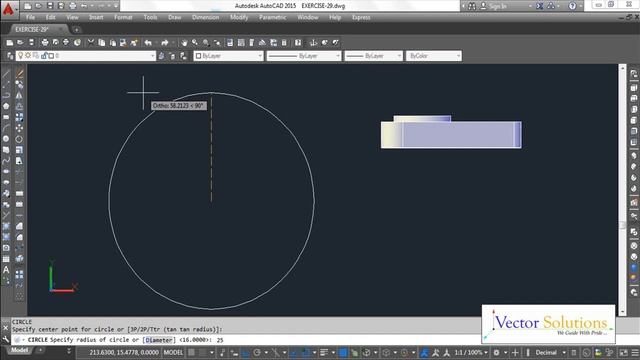640x360 pixels.
Task: Select the Table tool in Draw toolbar
Action: (6, 259)
